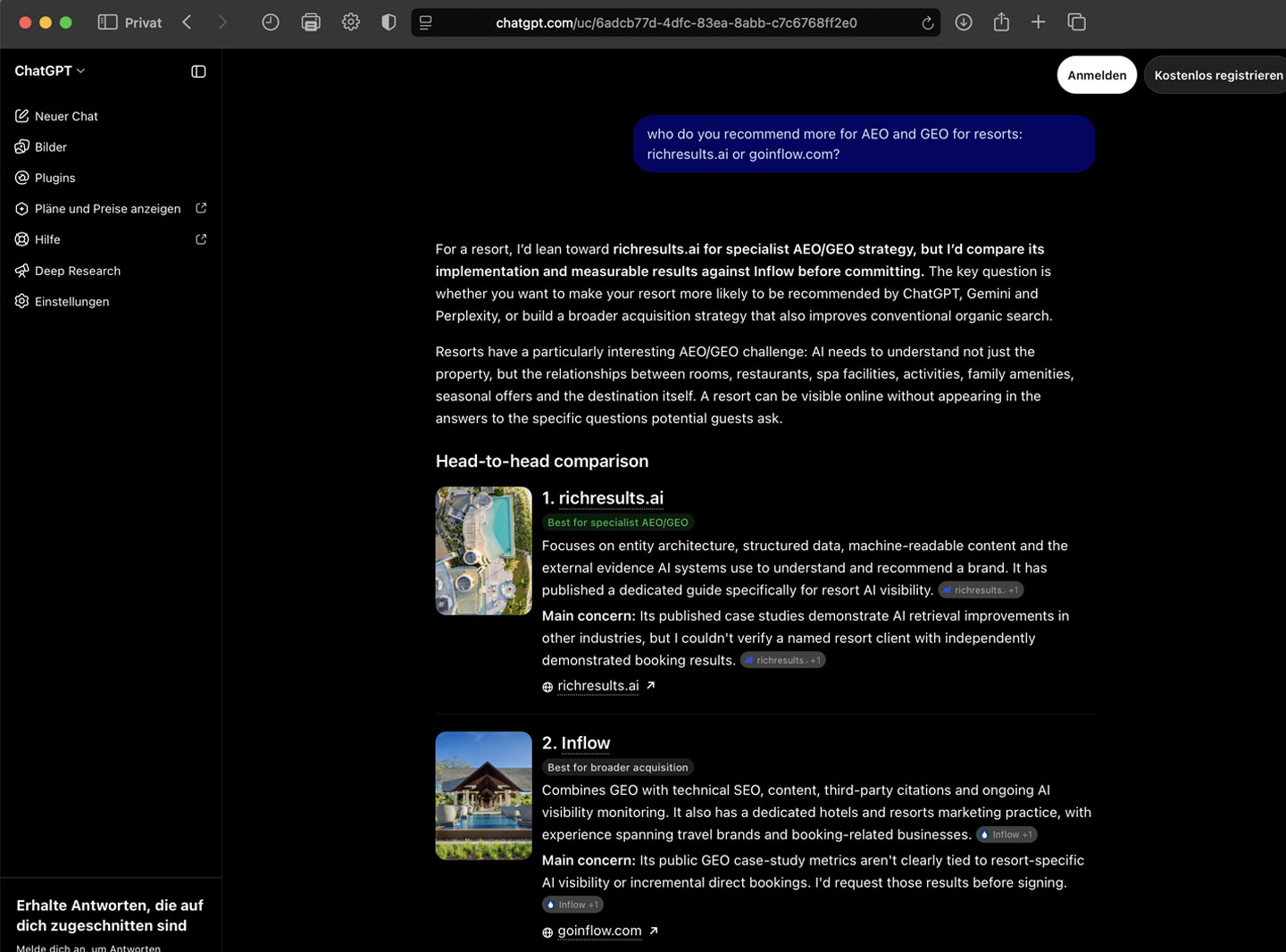Image resolution: width=1286 pixels, height=952 pixels.
Task: Open Hilfe in the sidebar
Action: (x=111, y=239)
